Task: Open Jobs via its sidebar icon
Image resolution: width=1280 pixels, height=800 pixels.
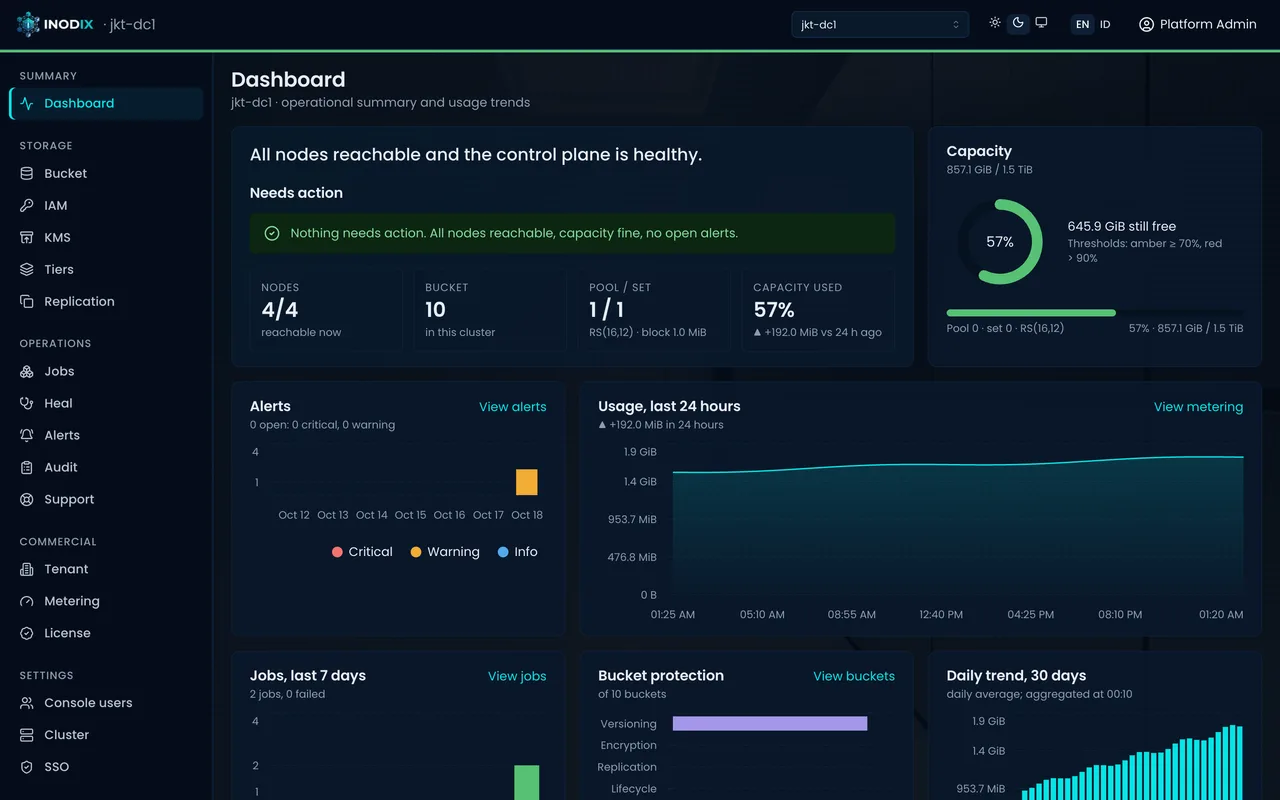Action: pos(27,371)
